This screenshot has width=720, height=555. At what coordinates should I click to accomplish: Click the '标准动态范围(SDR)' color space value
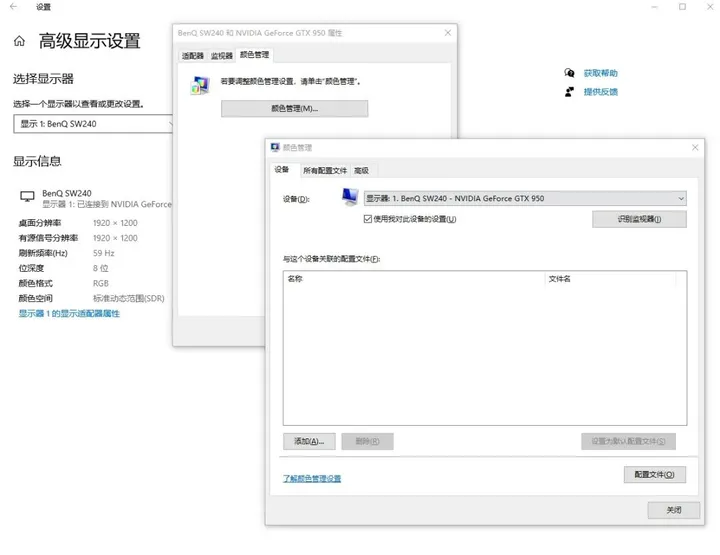coord(129,298)
